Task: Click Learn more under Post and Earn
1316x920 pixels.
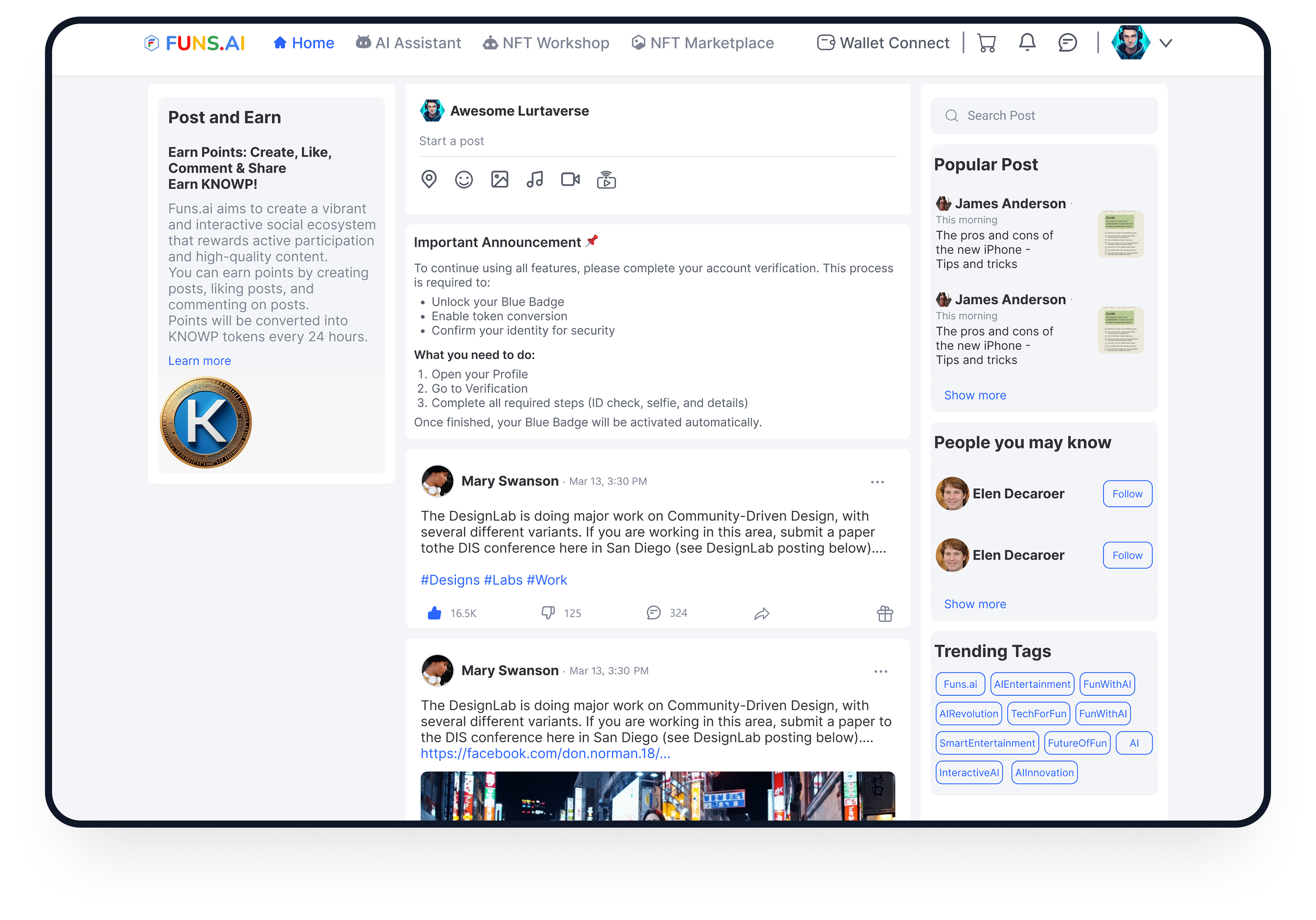Action: [x=199, y=360]
